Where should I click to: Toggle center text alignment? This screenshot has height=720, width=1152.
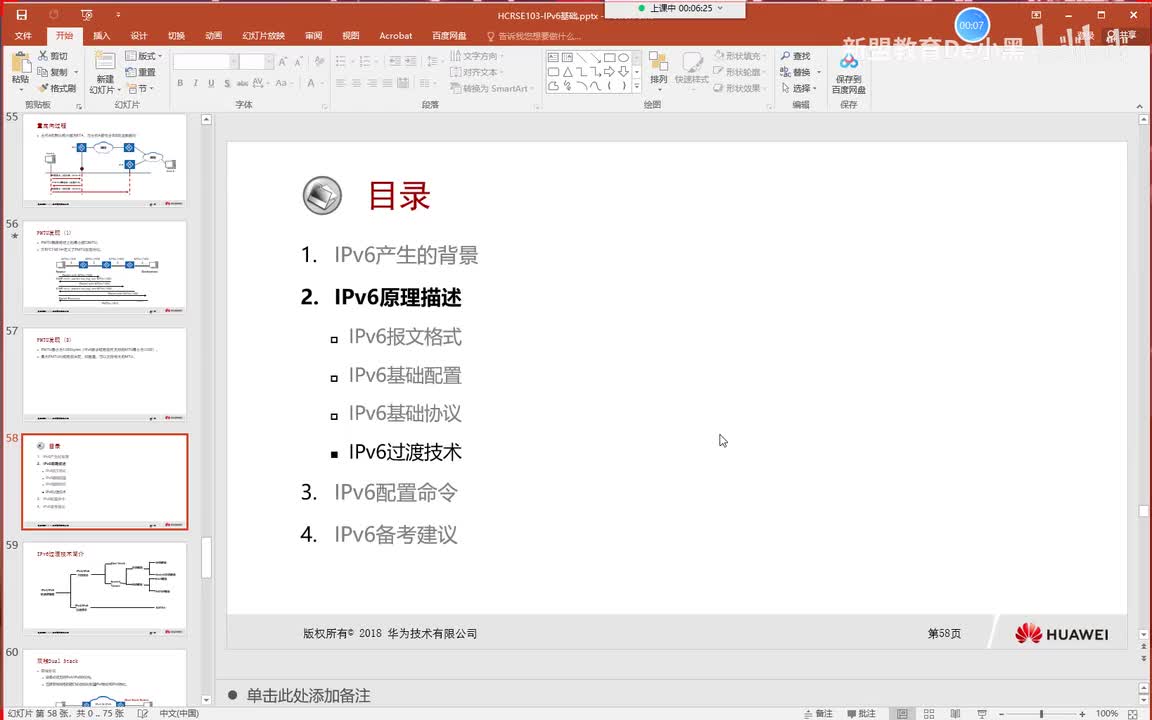point(356,83)
